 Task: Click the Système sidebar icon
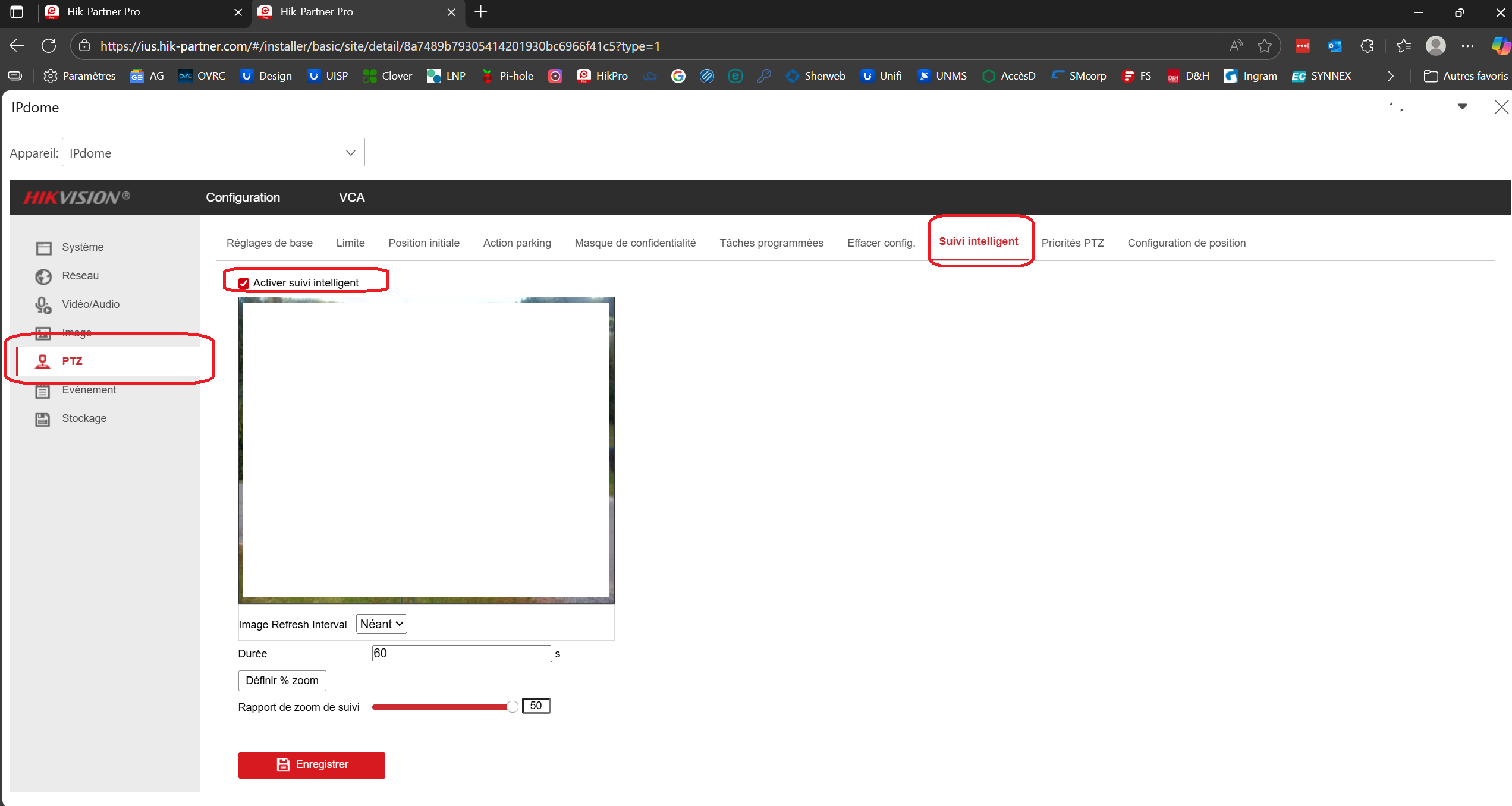(x=43, y=247)
